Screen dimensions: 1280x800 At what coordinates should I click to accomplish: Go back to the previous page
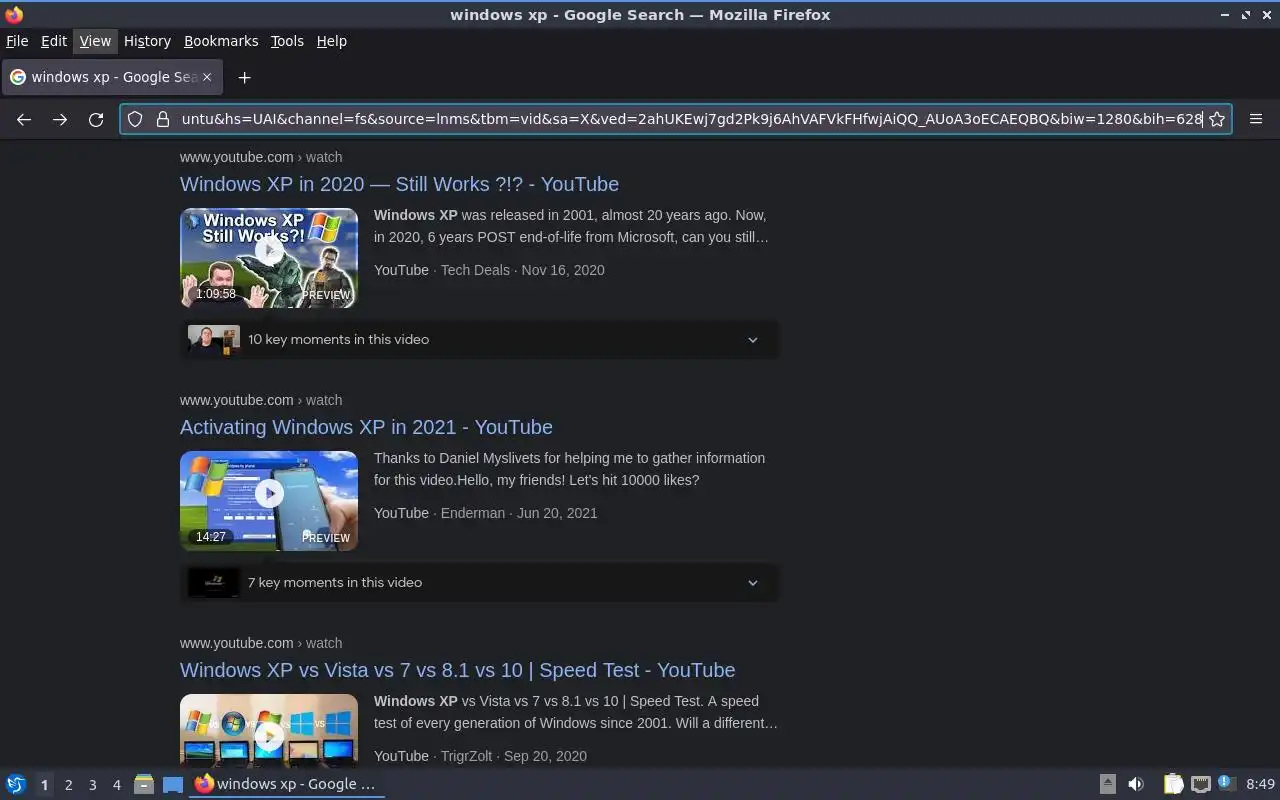pos(24,119)
